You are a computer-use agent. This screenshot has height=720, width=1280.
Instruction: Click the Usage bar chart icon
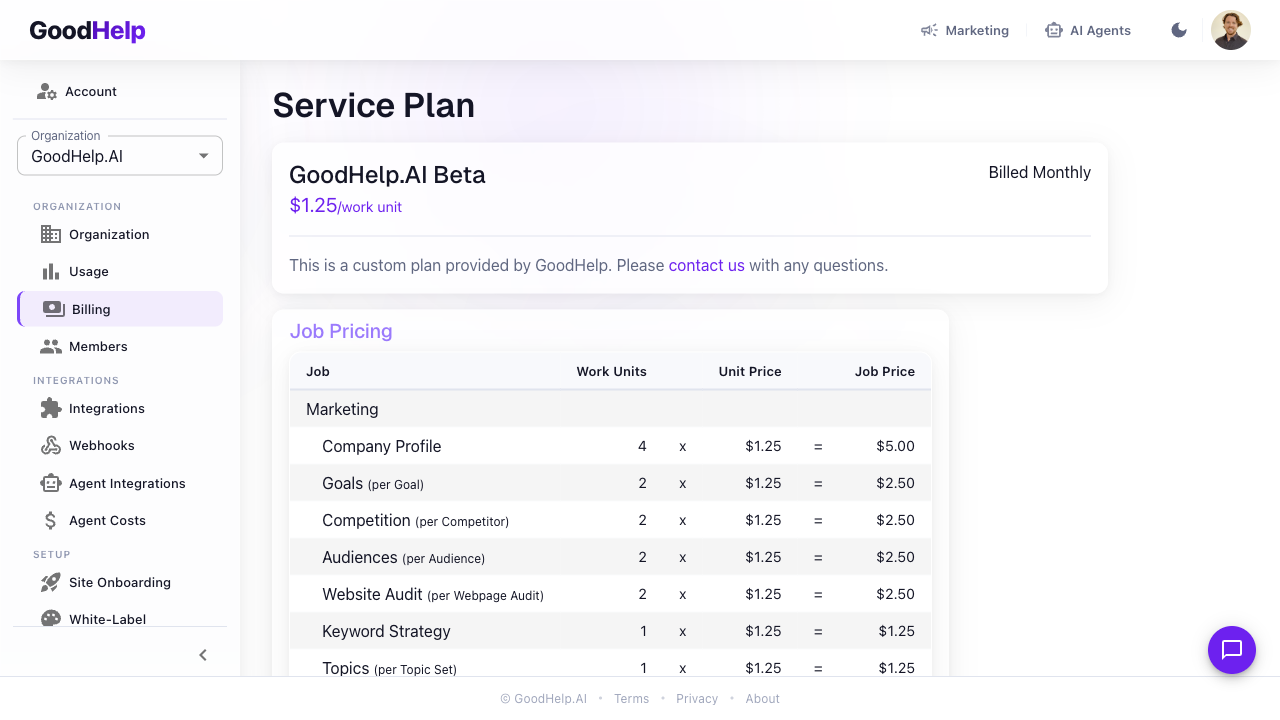(51, 272)
